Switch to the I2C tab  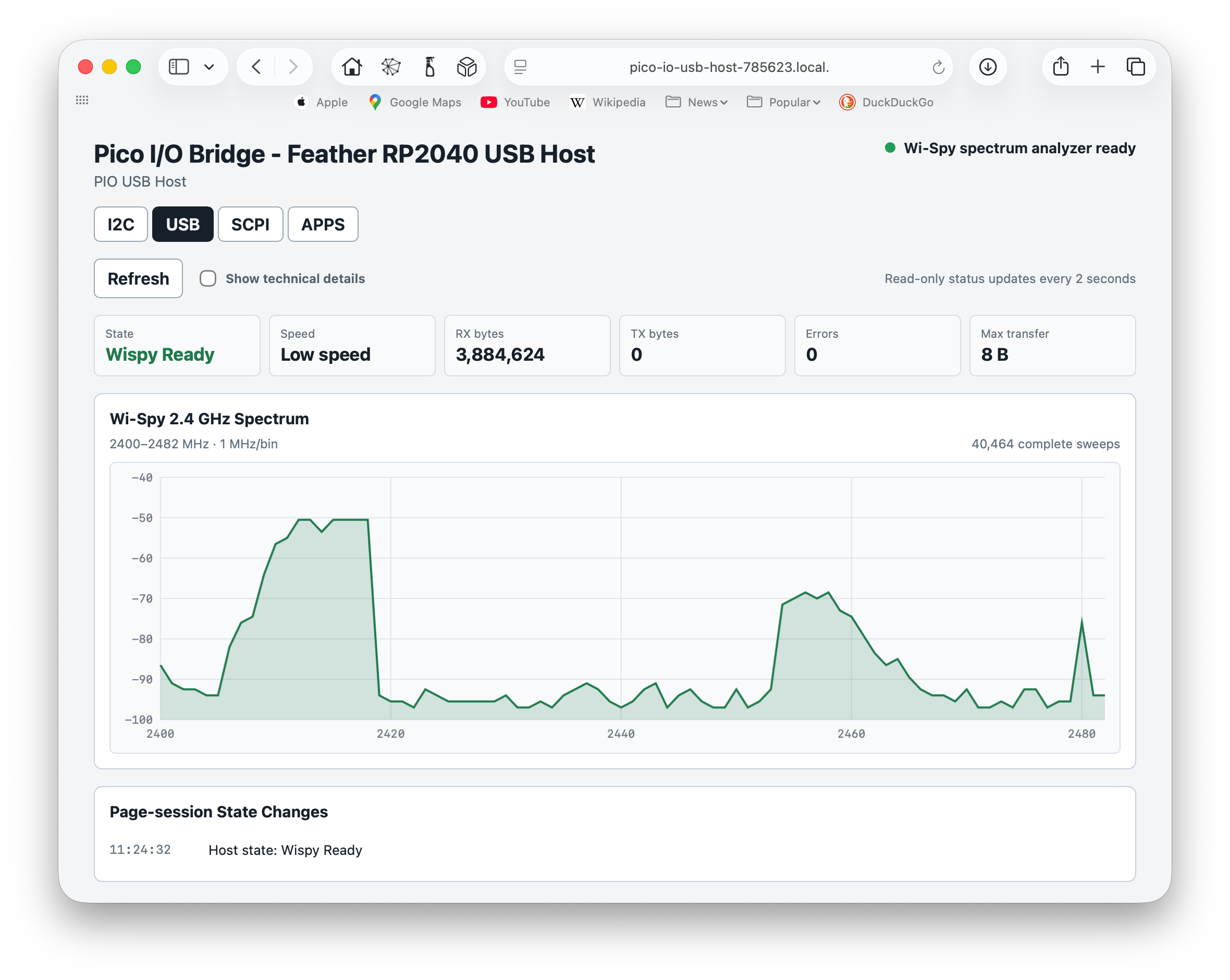click(x=121, y=224)
